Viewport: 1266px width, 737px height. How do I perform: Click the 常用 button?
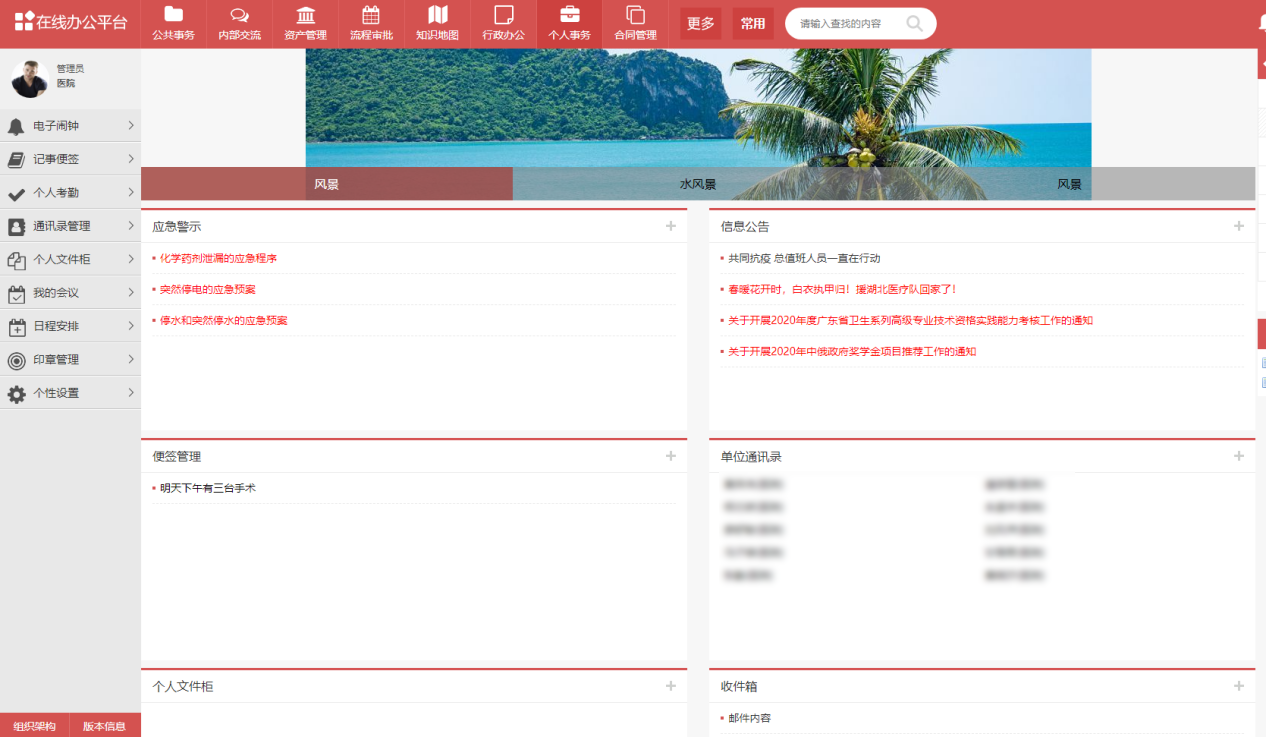753,24
